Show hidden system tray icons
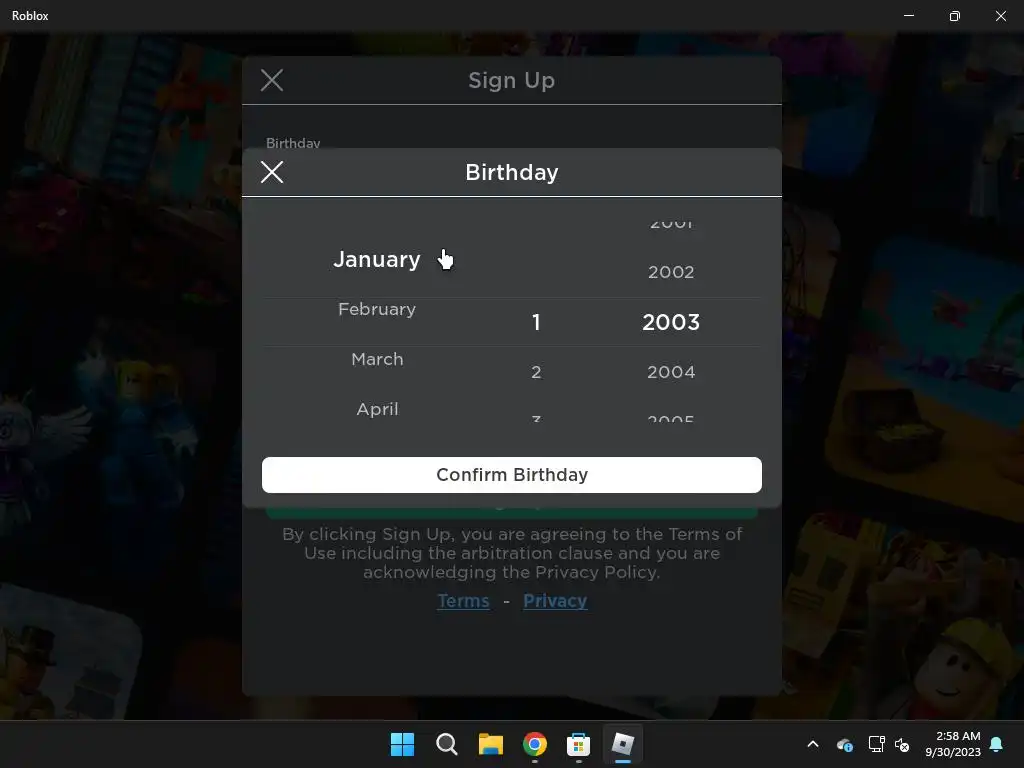 click(x=813, y=744)
